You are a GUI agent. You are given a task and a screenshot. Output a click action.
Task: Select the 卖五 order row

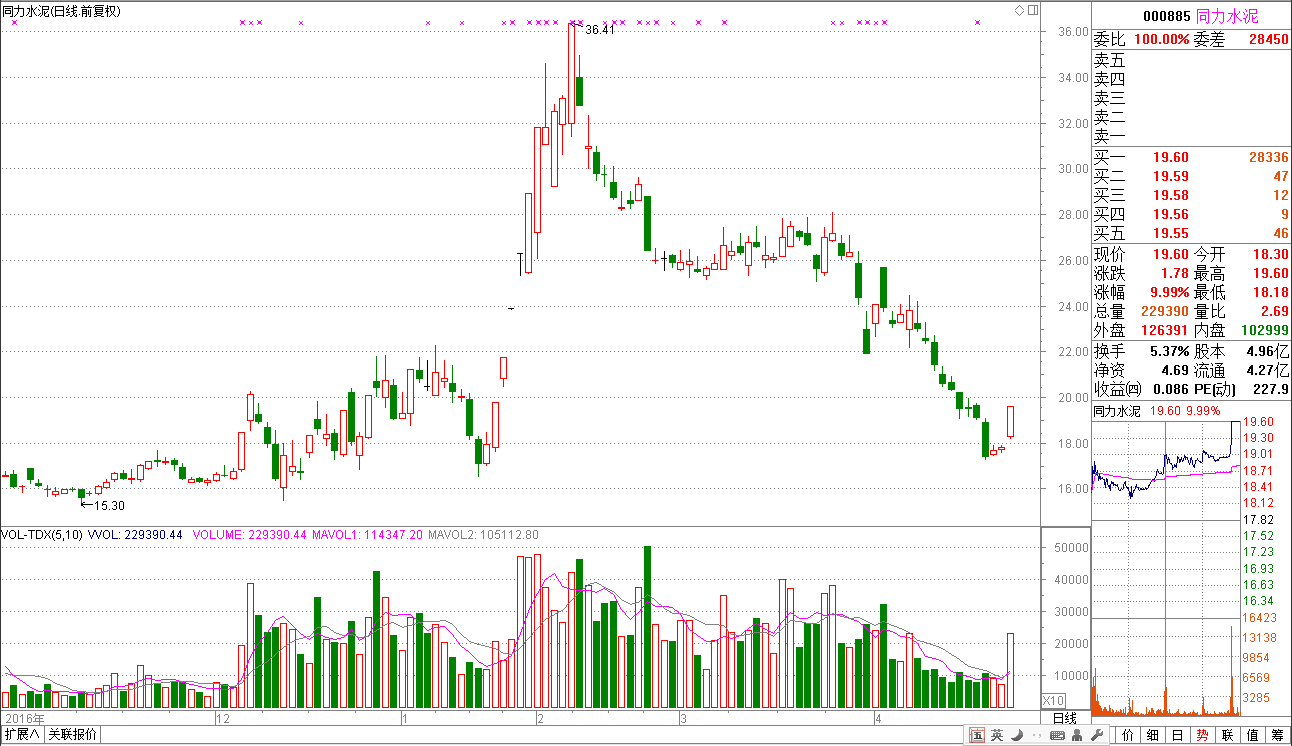[1191, 61]
